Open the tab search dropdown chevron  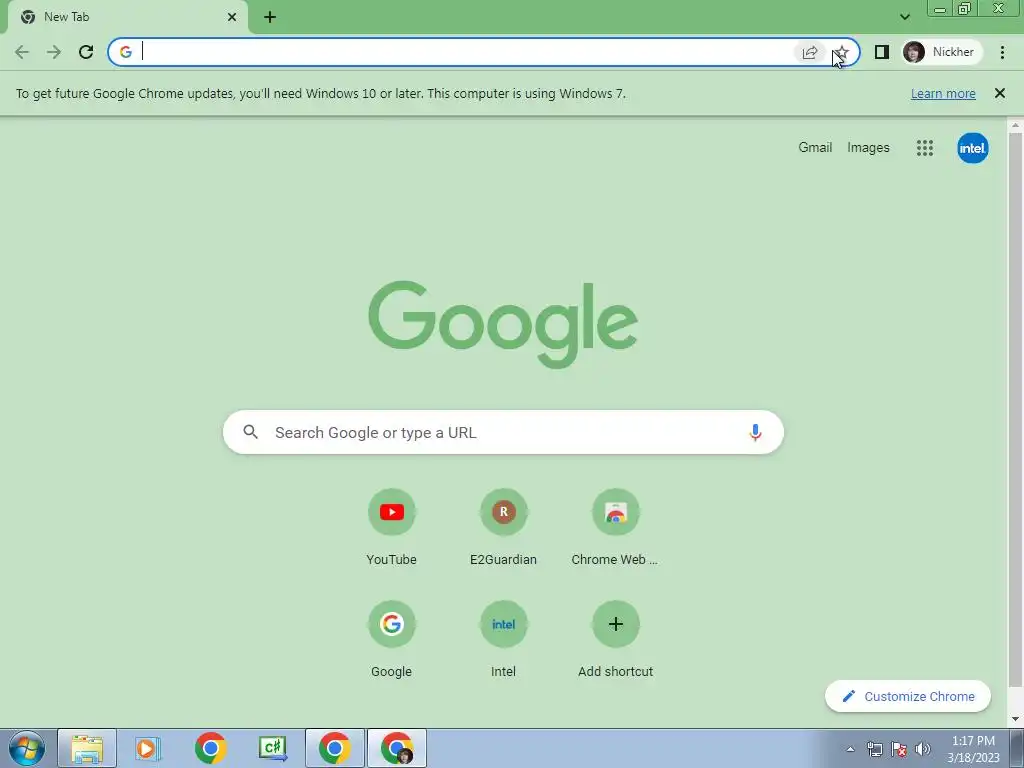(904, 17)
